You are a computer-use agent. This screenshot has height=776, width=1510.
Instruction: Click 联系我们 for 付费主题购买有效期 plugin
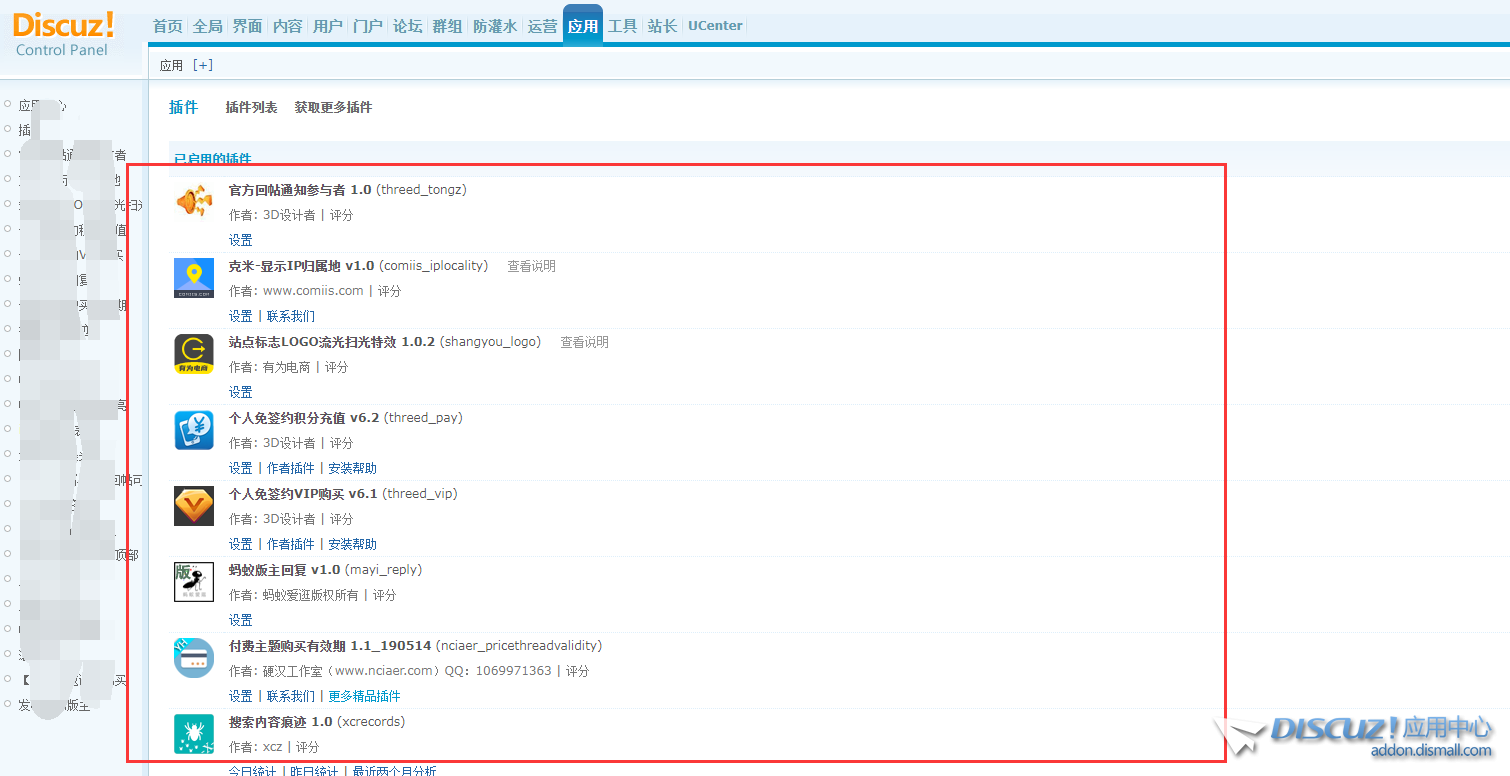[x=290, y=696]
